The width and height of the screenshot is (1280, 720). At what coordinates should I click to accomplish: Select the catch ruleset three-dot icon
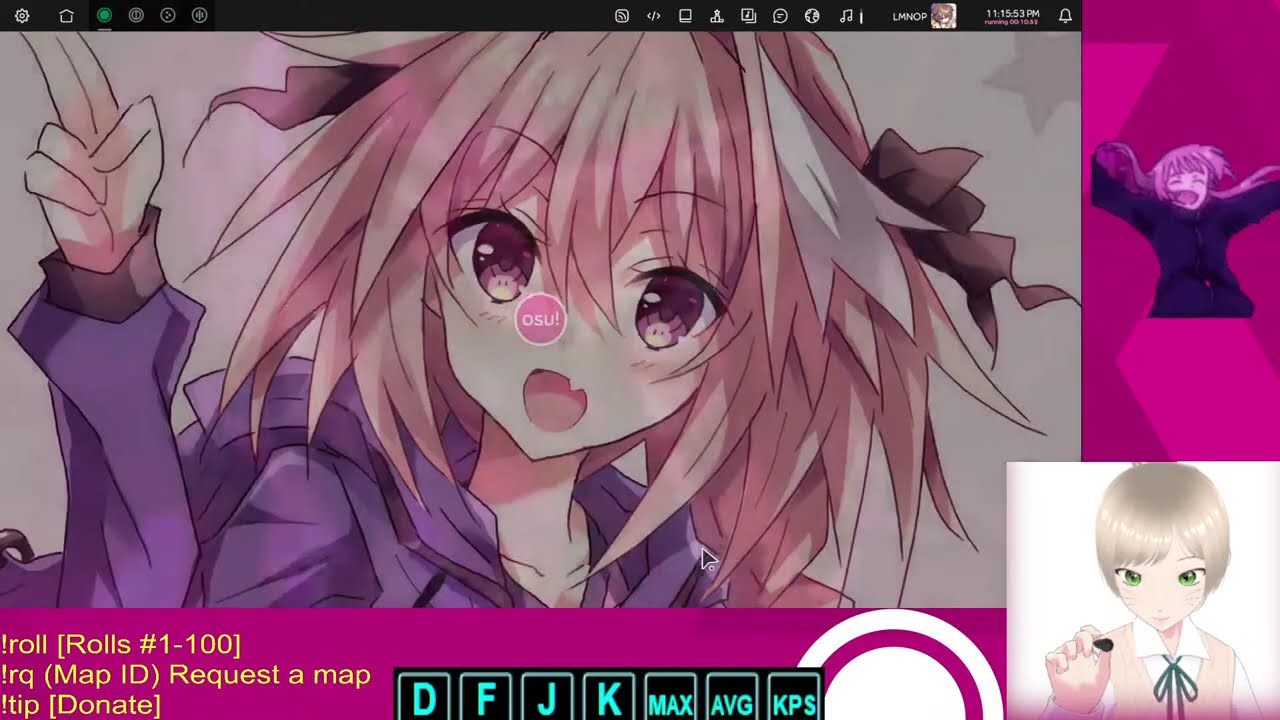168,16
